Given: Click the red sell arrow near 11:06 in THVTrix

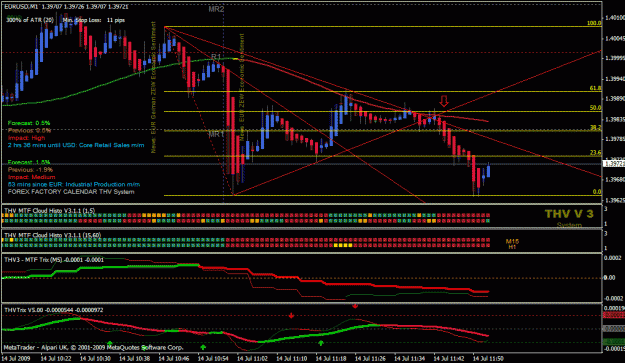Looking at the screenshot, I should click(x=291, y=316).
